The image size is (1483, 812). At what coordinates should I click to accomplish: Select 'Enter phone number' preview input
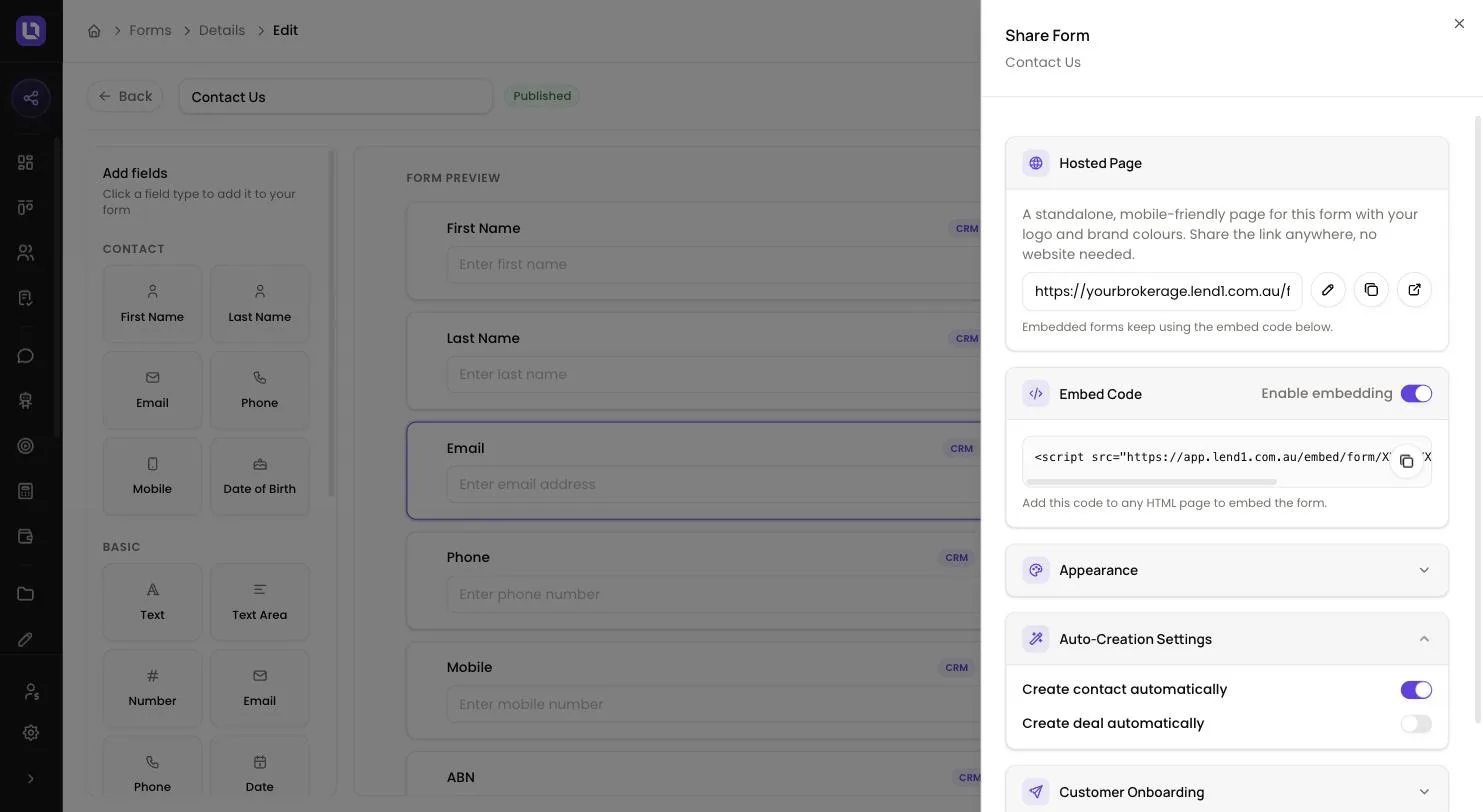coord(713,594)
